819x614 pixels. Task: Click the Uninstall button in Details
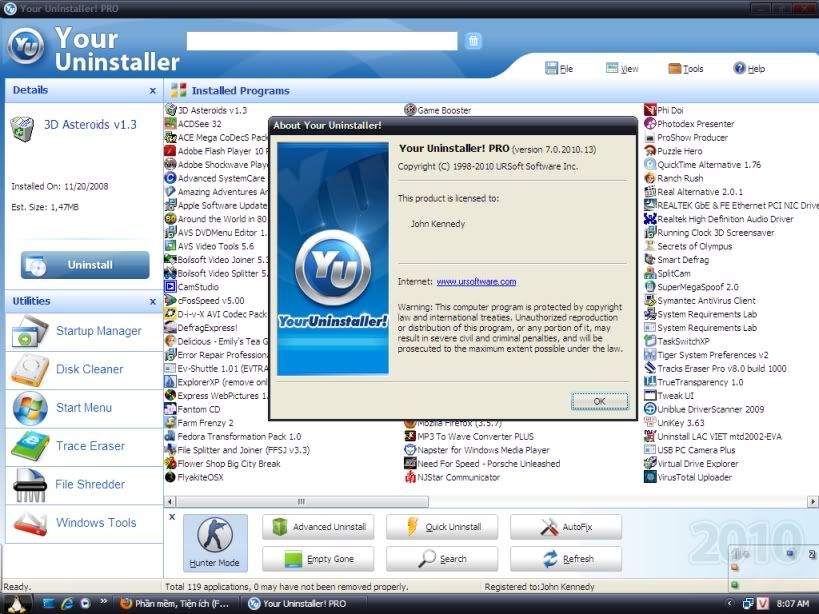(x=85, y=265)
